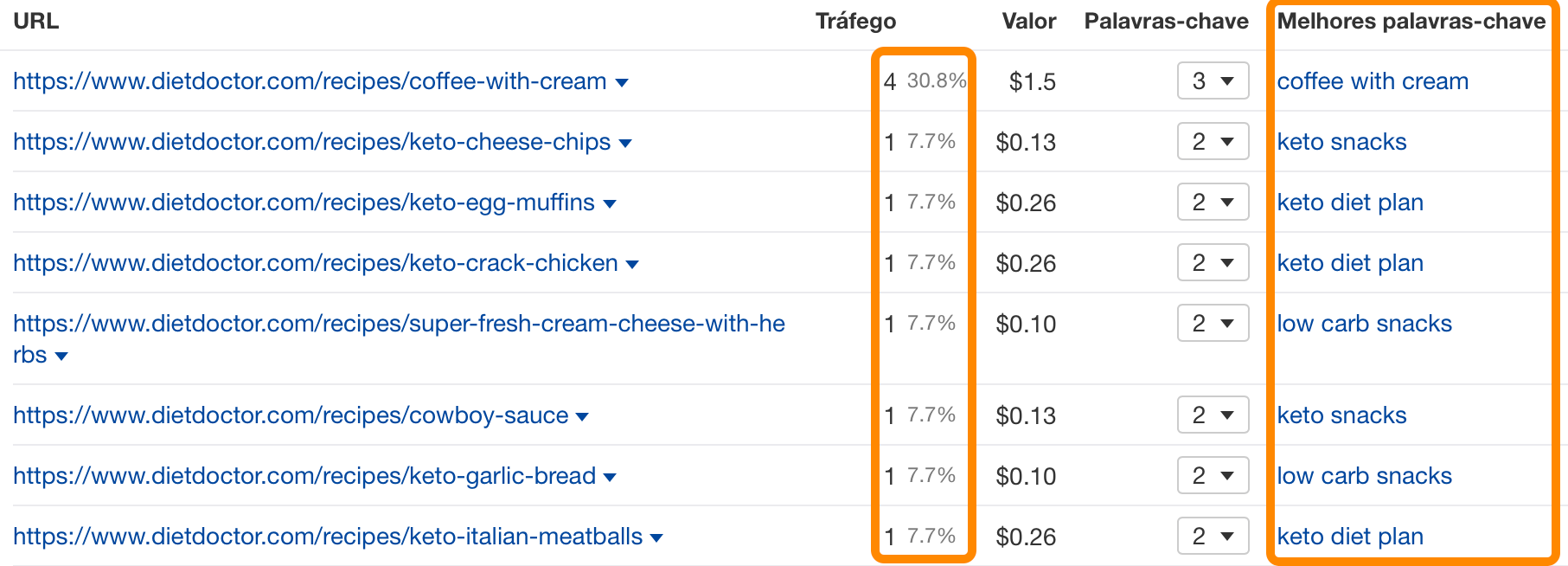Click dropdown arrow after cowboy-sauce URL

582,417
